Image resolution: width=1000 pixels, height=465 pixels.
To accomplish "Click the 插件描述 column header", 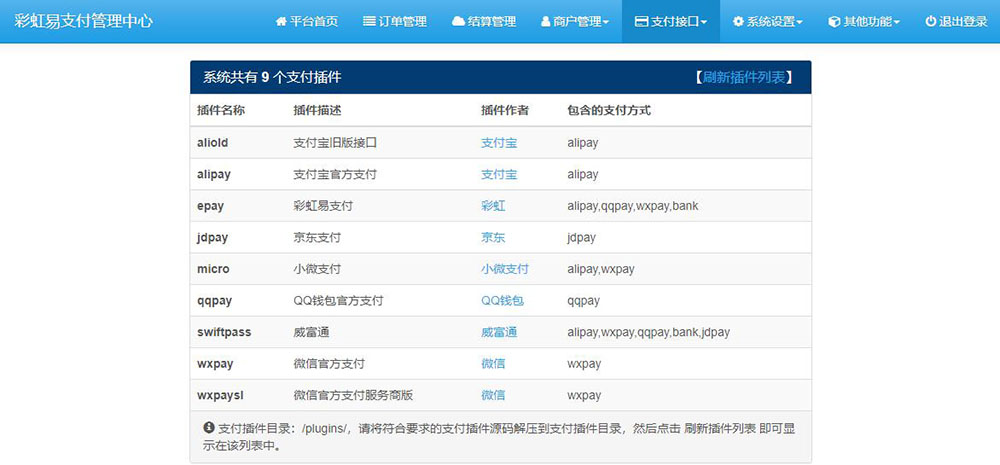I will pyautogui.click(x=317, y=110).
